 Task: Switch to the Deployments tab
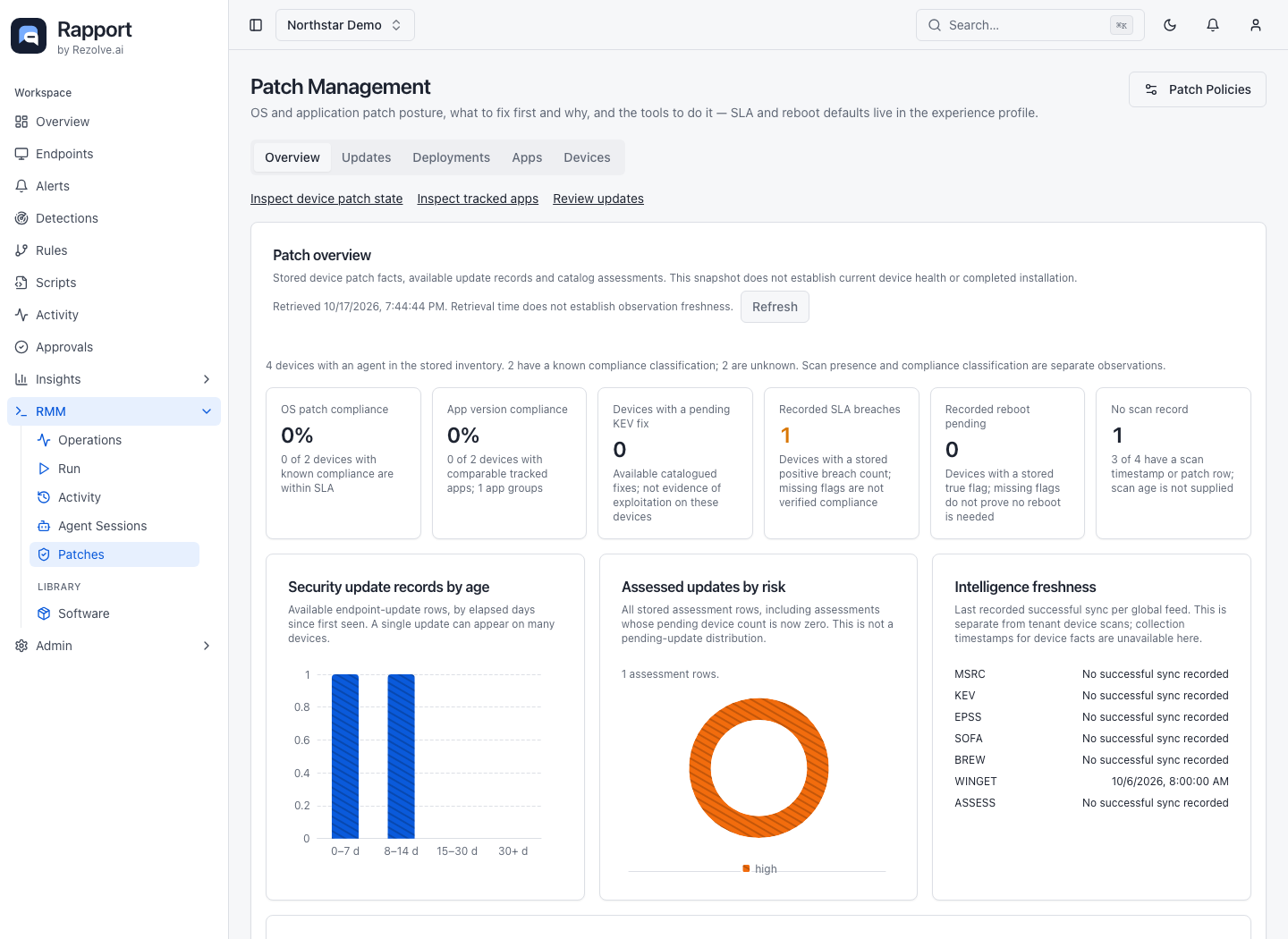pyautogui.click(x=451, y=157)
